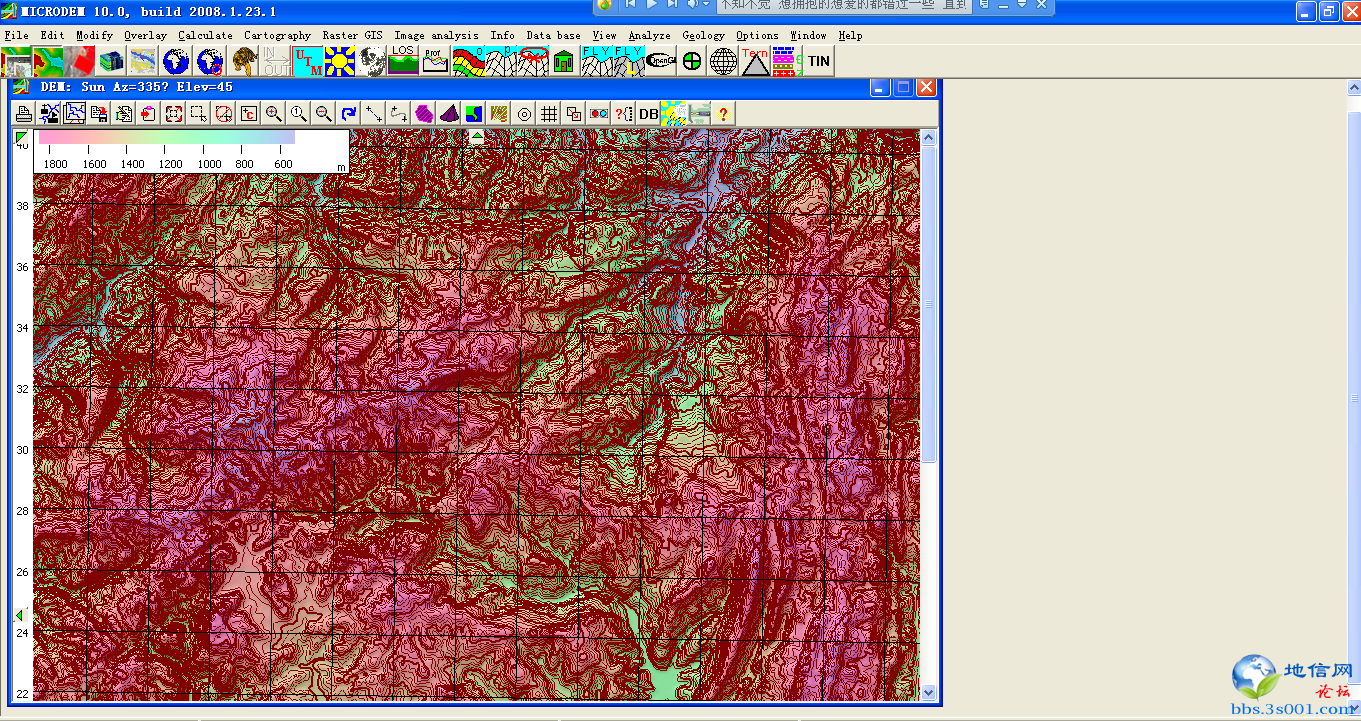
Task: Click the zoom out magnifier
Action: [323, 113]
